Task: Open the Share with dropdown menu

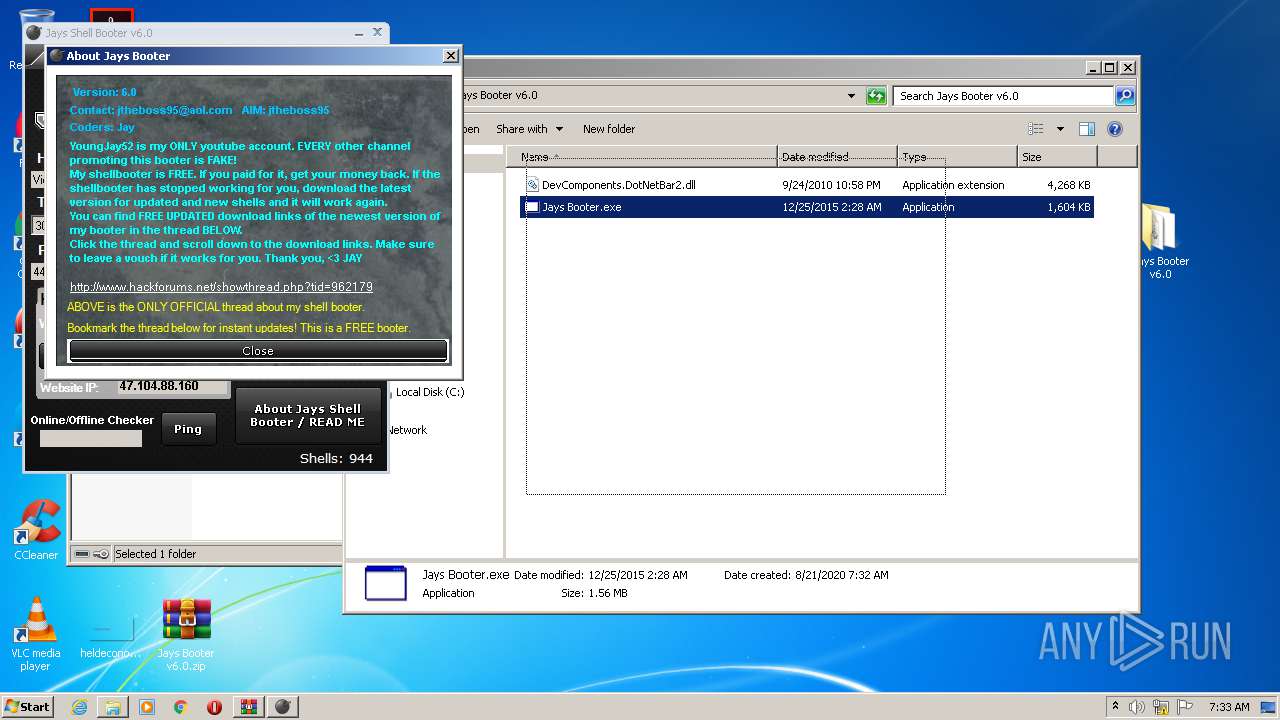Action: [529, 129]
